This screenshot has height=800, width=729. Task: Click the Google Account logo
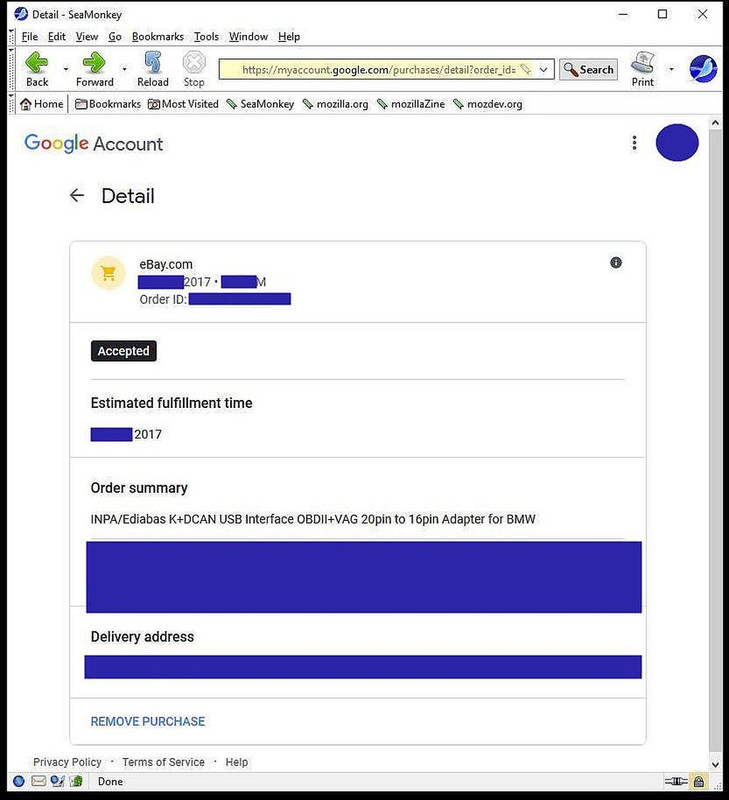[x=93, y=143]
